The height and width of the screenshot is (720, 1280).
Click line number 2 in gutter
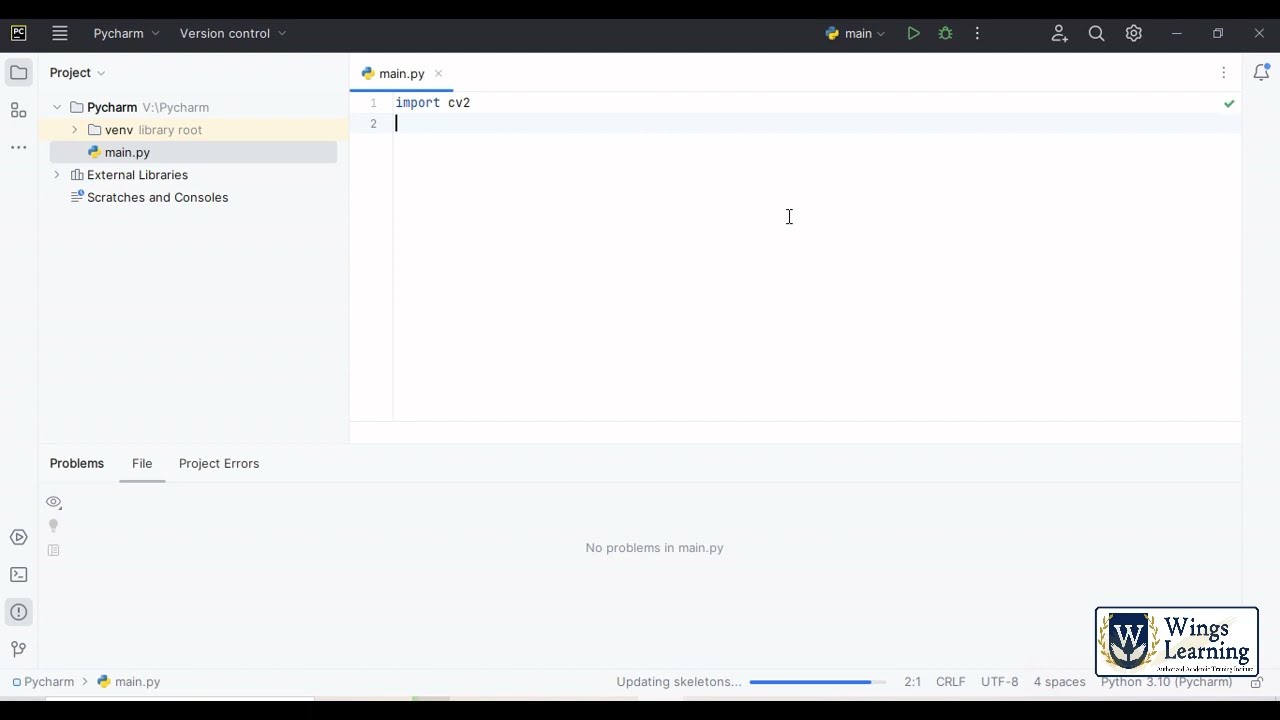click(373, 124)
